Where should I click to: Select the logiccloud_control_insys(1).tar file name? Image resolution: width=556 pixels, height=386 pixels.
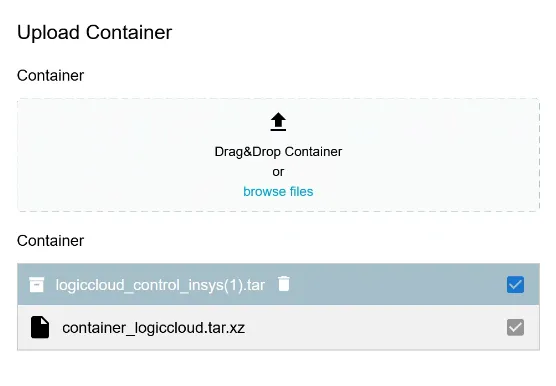tap(160, 285)
